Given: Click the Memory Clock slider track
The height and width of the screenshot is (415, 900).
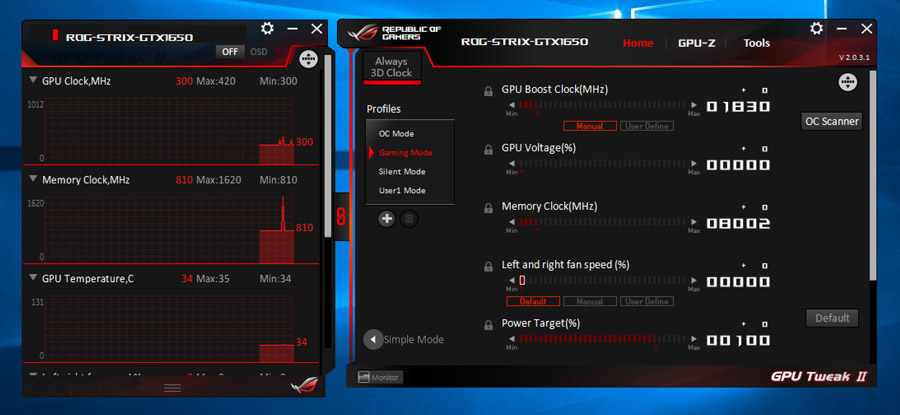Looking at the screenshot, I should (602, 222).
